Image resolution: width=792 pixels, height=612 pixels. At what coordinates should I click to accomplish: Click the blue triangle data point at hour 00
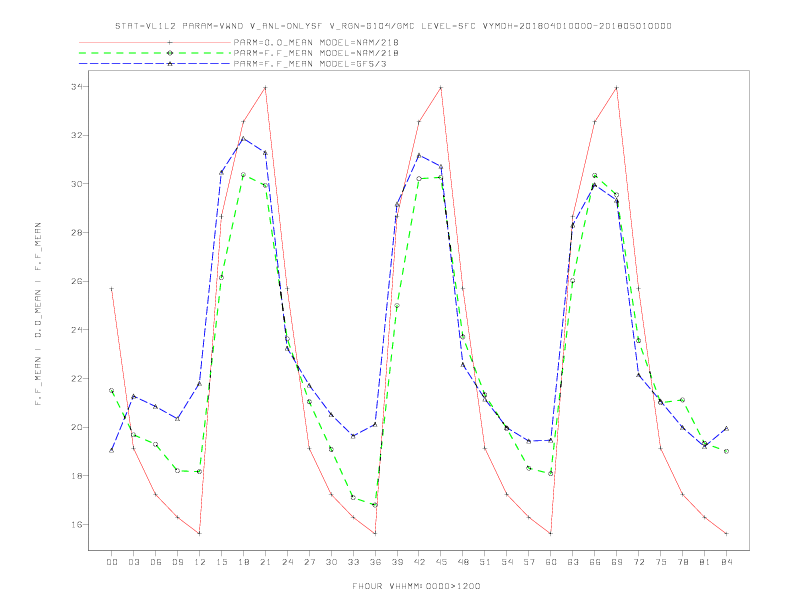112,450
